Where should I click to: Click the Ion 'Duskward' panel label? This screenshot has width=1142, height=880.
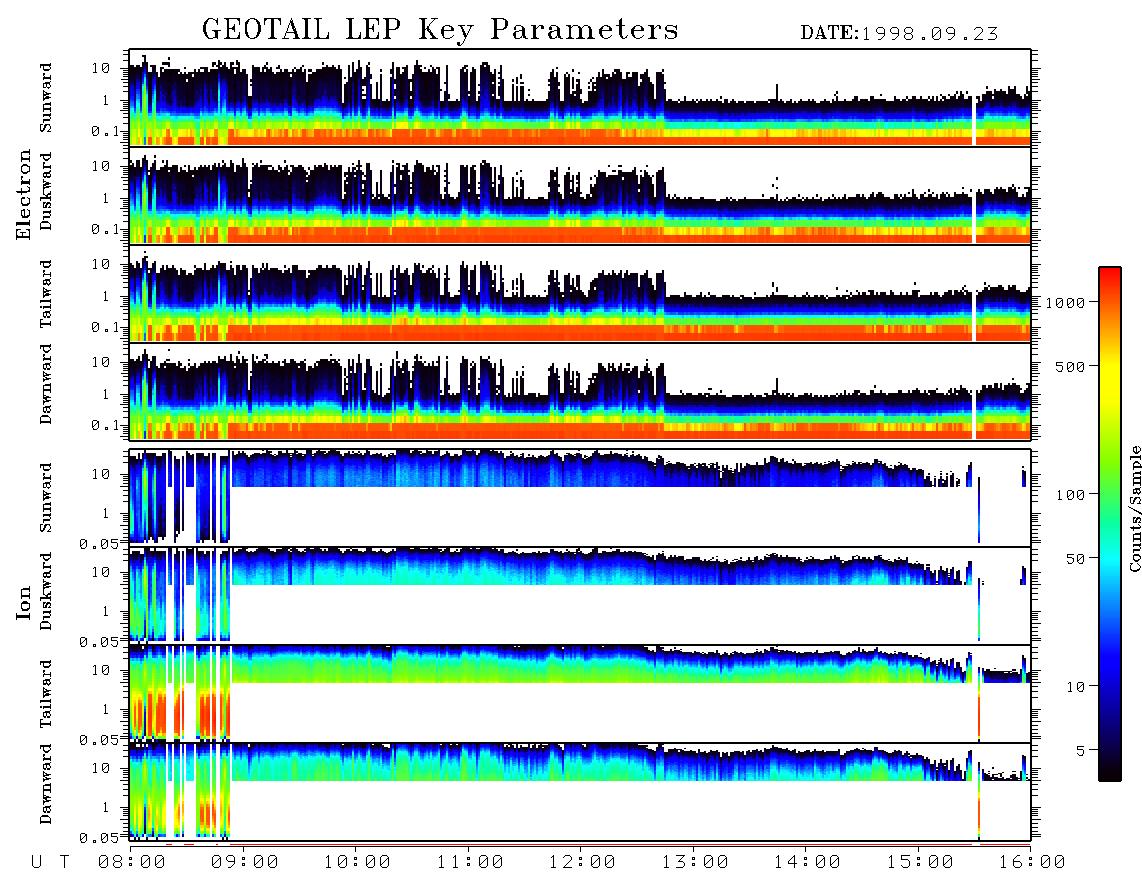[x=46, y=592]
